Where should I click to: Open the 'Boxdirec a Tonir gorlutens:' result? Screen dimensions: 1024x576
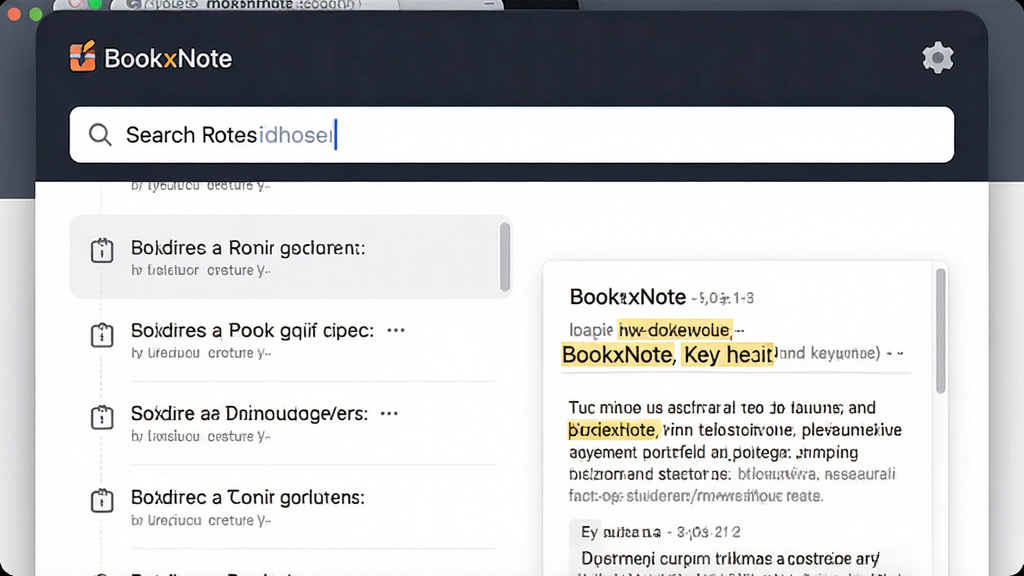[291, 507]
